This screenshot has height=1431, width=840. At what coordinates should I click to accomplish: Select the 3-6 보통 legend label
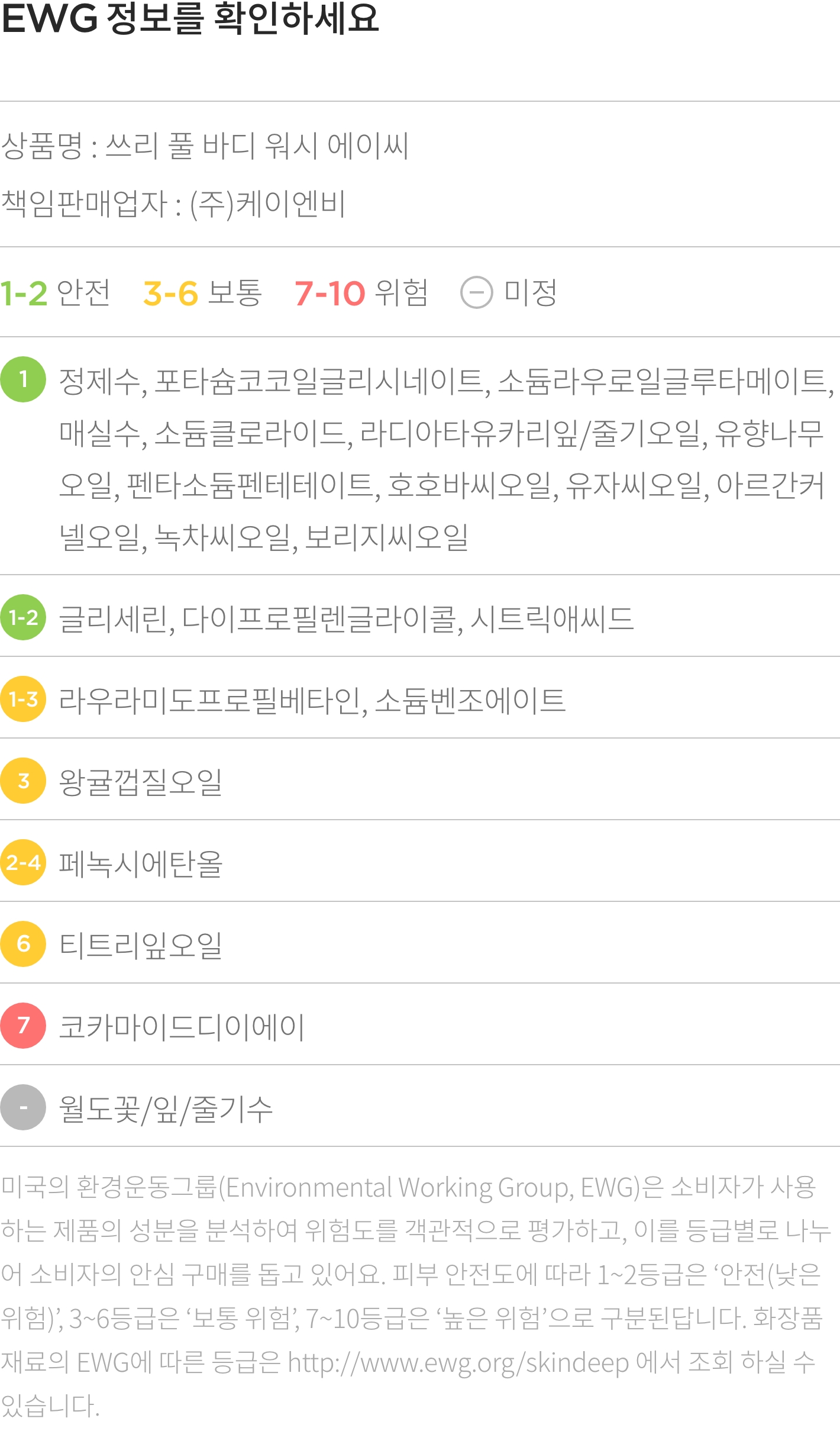click(x=202, y=292)
